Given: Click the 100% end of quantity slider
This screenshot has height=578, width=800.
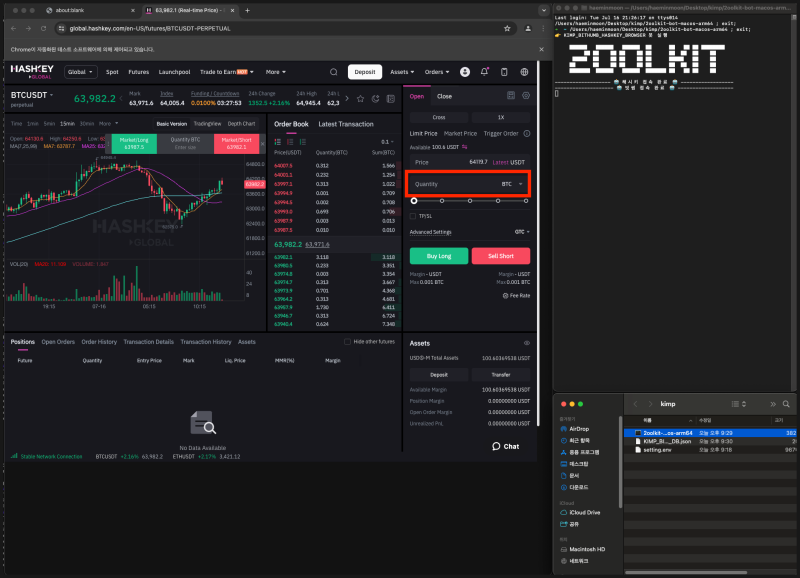Looking at the screenshot, I should (526, 201).
